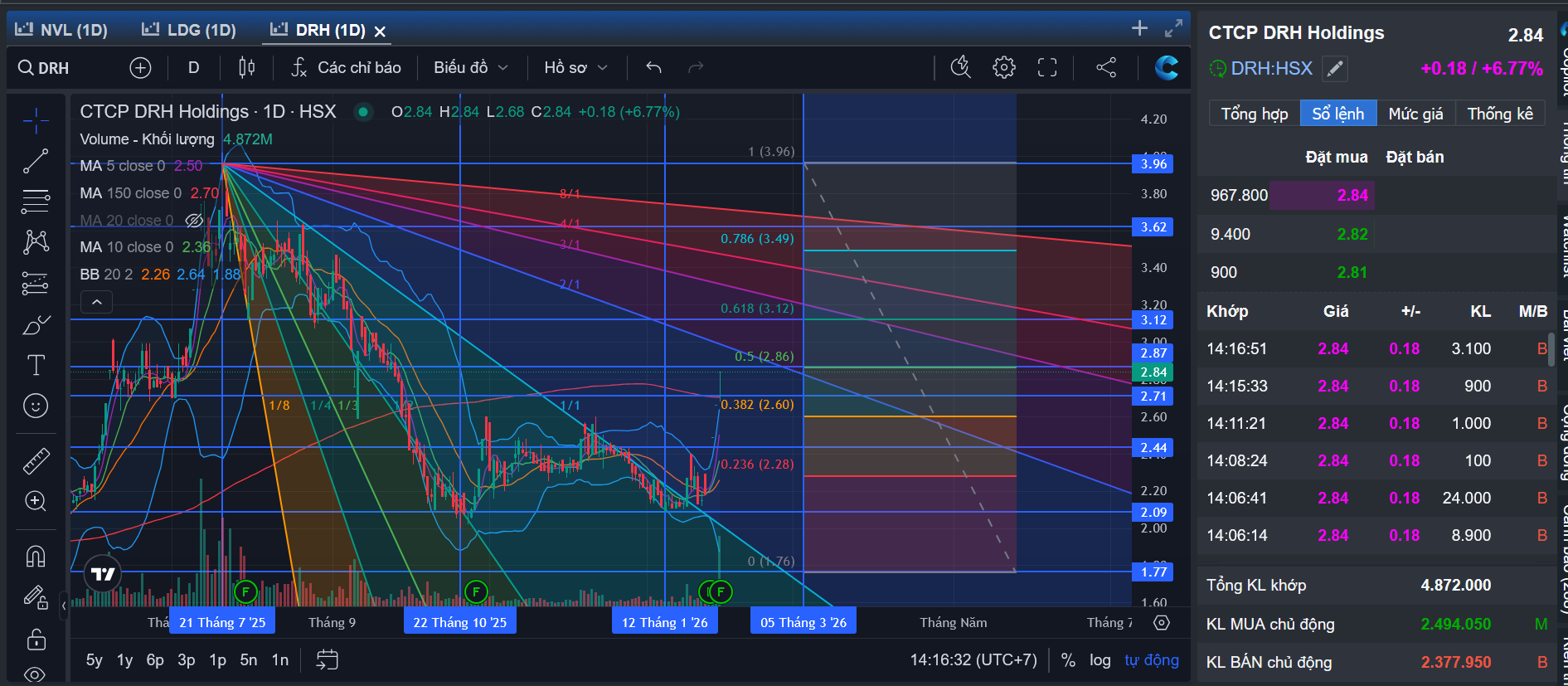Set the chart range to 3p
The width and height of the screenshot is (1568, 686).
187,660
